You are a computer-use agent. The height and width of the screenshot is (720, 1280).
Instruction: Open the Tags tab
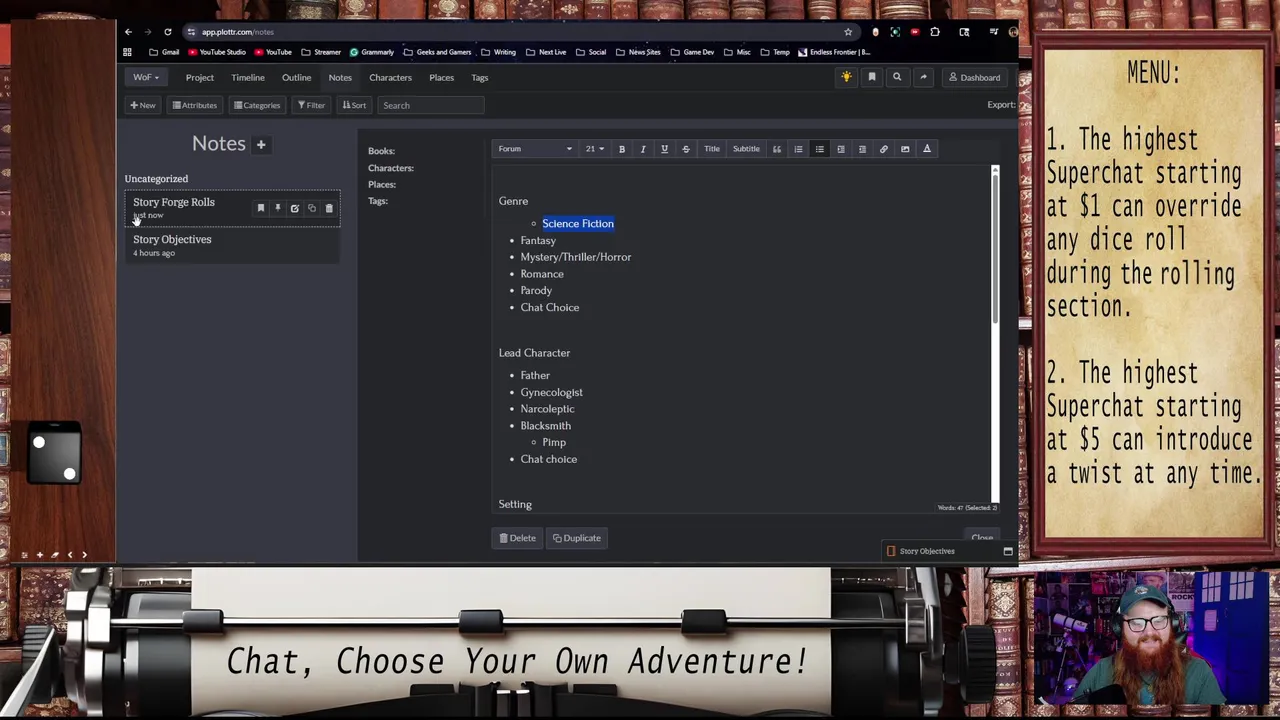point(480,77)
